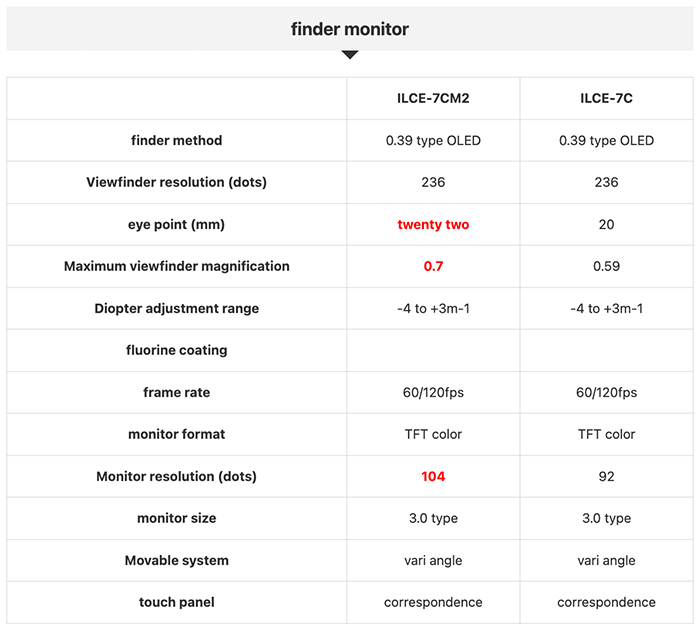Click the red 0.7 magnification value
700x632 pixels.
433,266
